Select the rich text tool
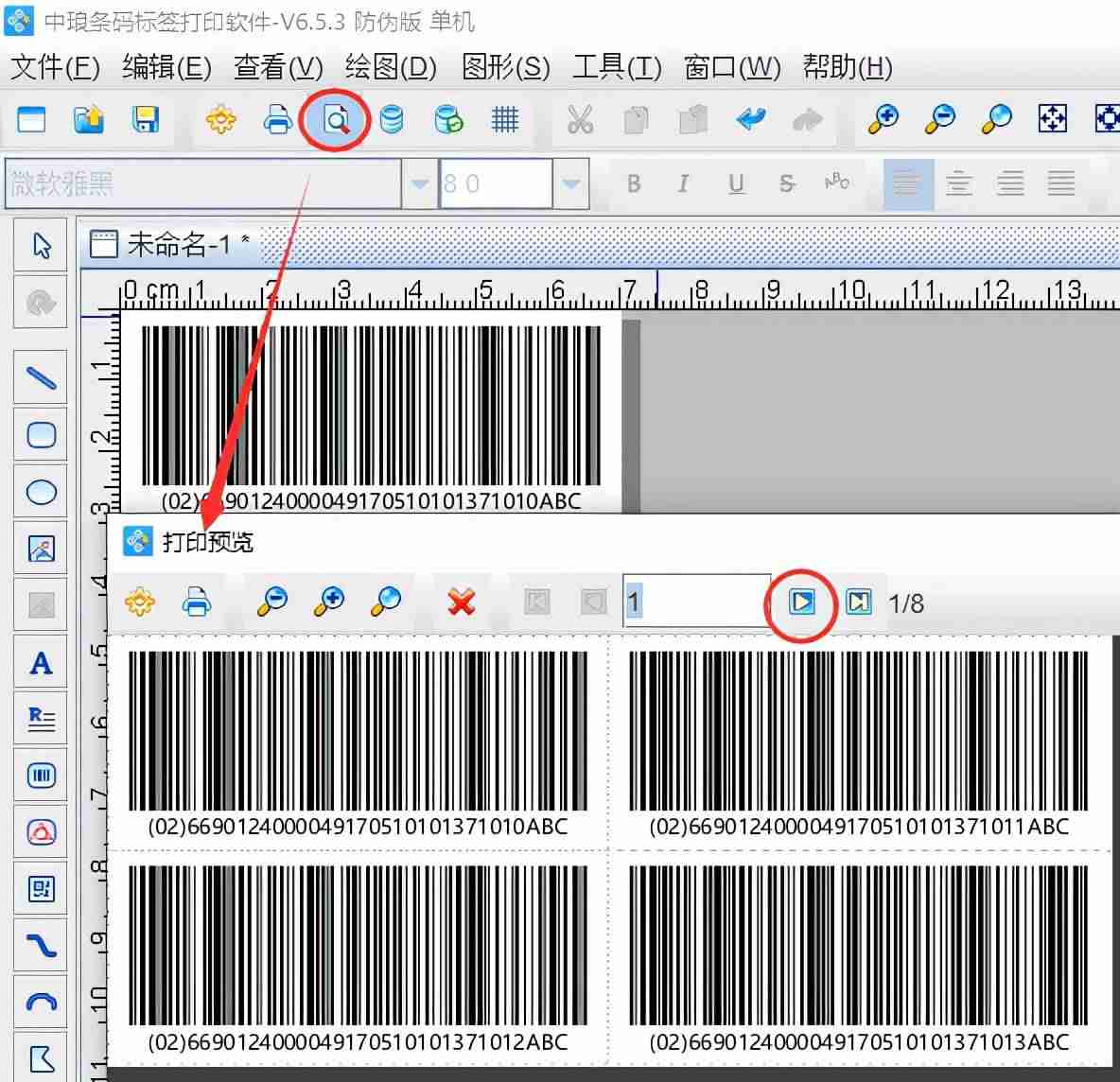 click(41, 719)
